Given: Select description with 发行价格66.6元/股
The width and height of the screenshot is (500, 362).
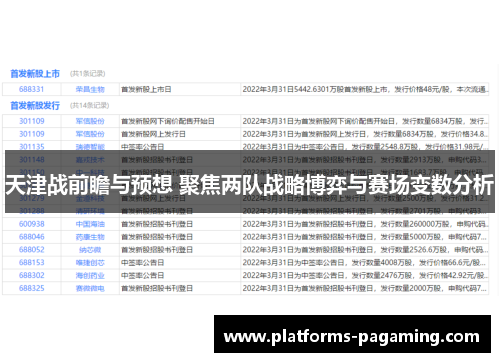Looking at the screenshot, I should tap(364, 263).
